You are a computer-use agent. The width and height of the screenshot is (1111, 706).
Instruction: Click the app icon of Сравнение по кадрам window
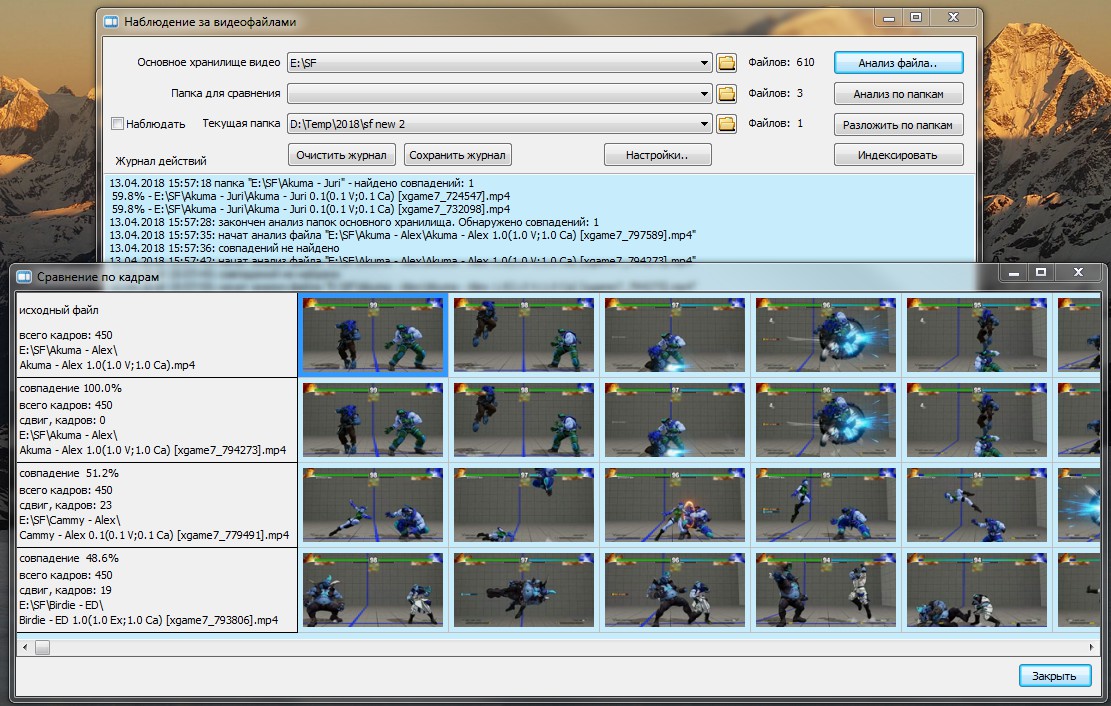coord(24,276)
